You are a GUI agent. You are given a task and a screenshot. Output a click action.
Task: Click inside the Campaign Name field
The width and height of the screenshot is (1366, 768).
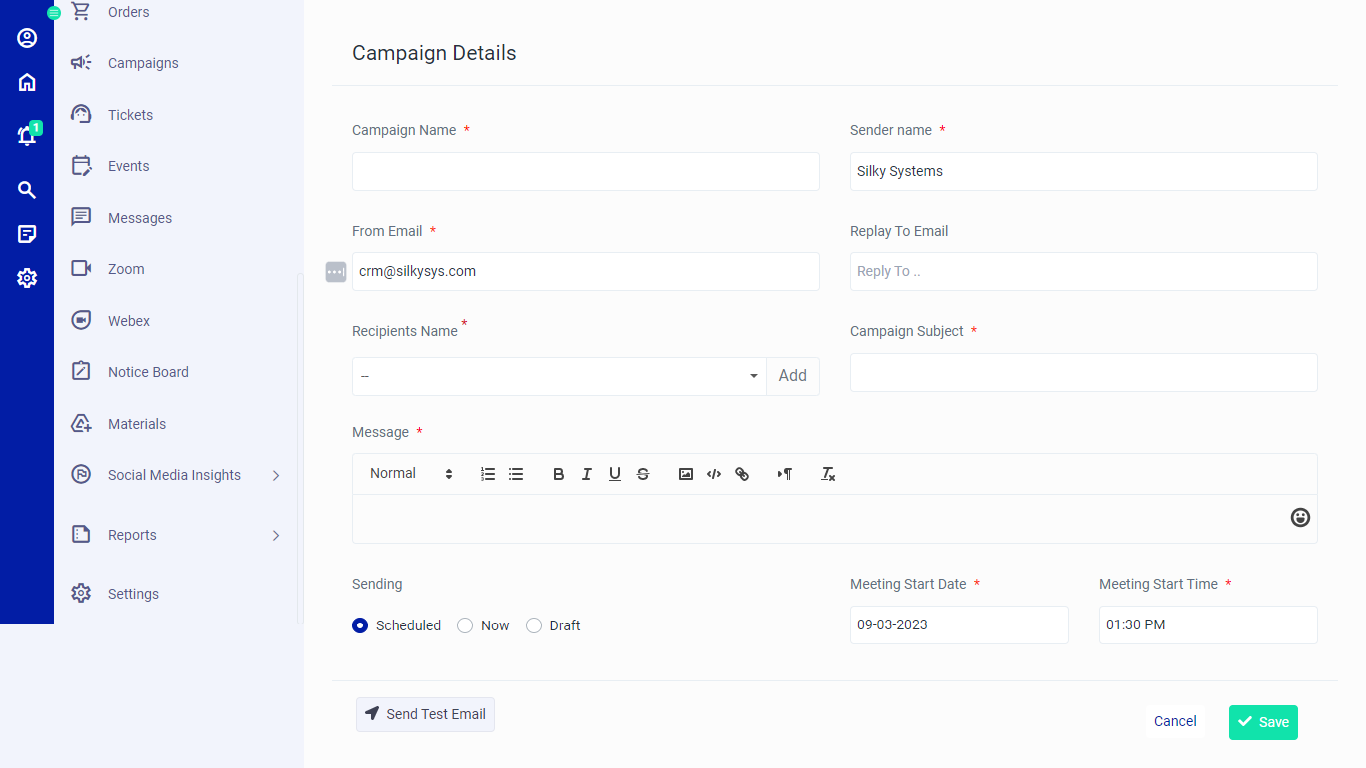click(585, 171)
